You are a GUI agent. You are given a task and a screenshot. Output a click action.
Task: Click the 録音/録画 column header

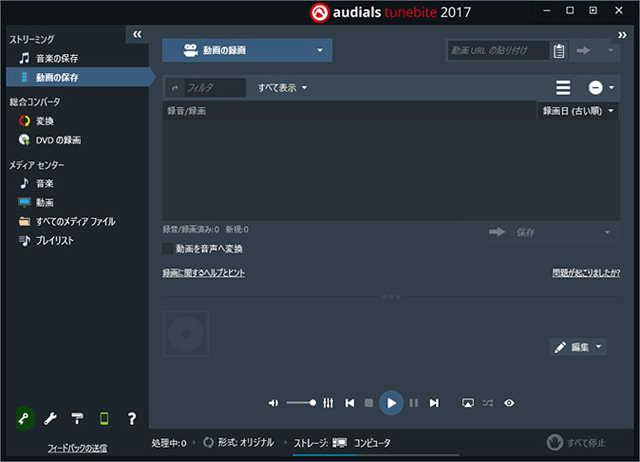[x=349, y=111]
